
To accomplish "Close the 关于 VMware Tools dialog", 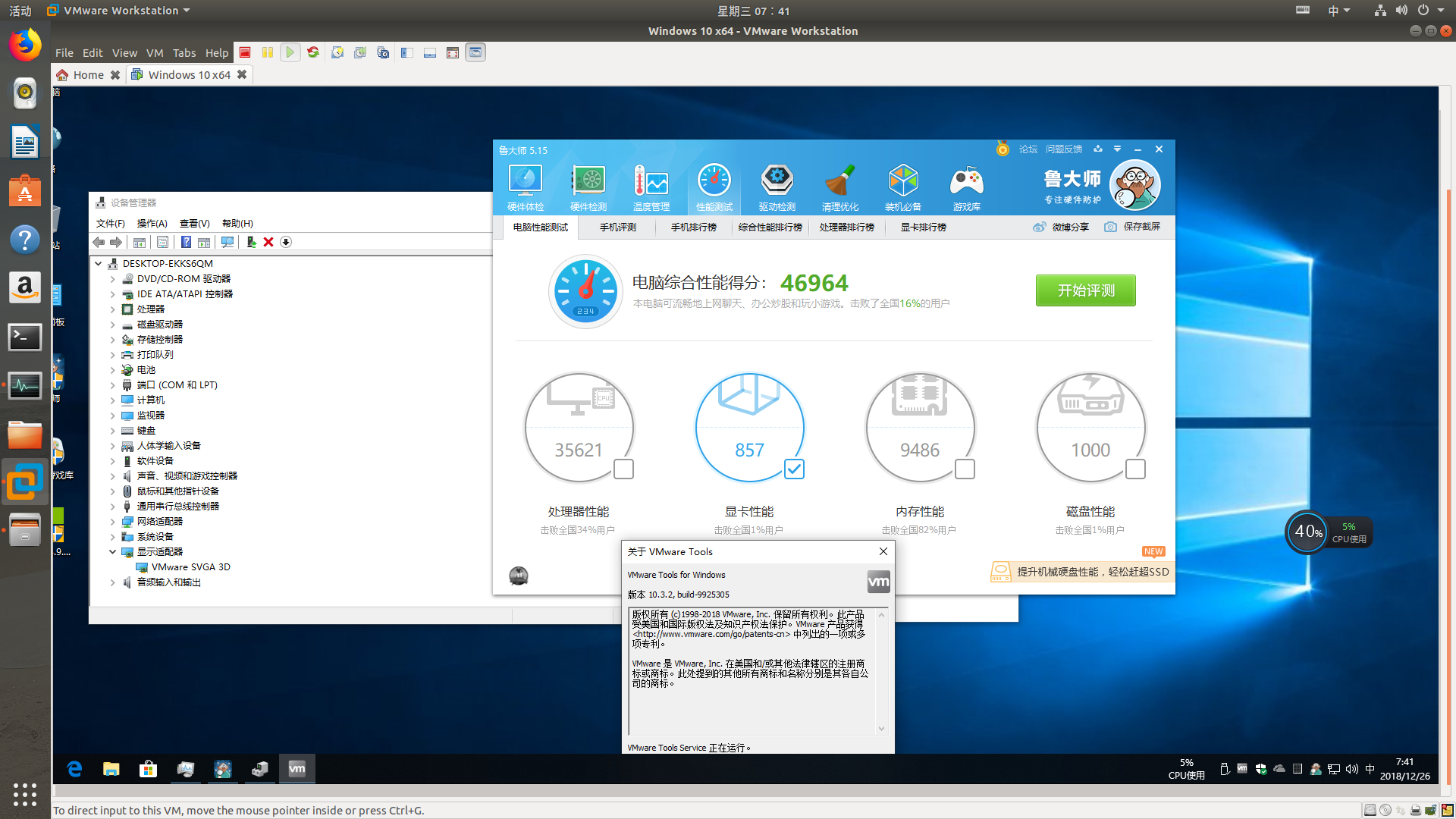I will [x=883, y=551].
